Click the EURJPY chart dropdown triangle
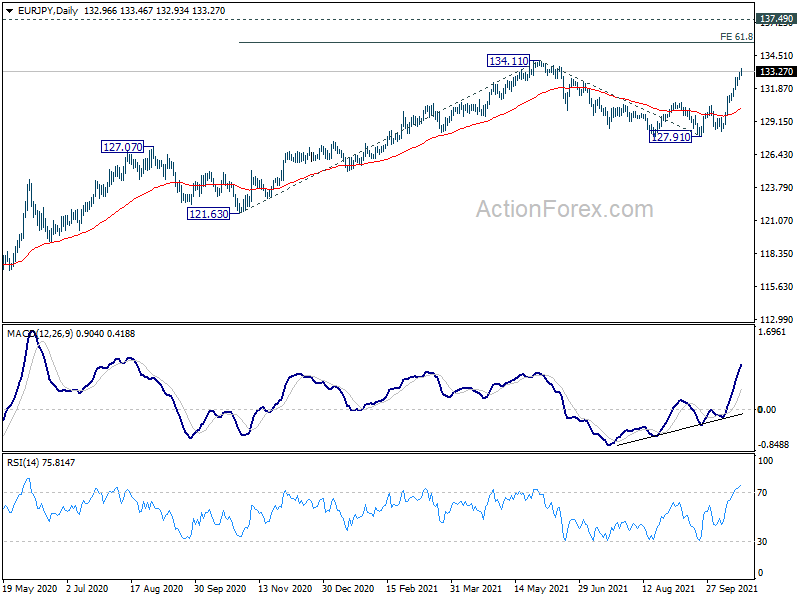The height and width of the screenshot is (600, 800). tap(9, 10)
